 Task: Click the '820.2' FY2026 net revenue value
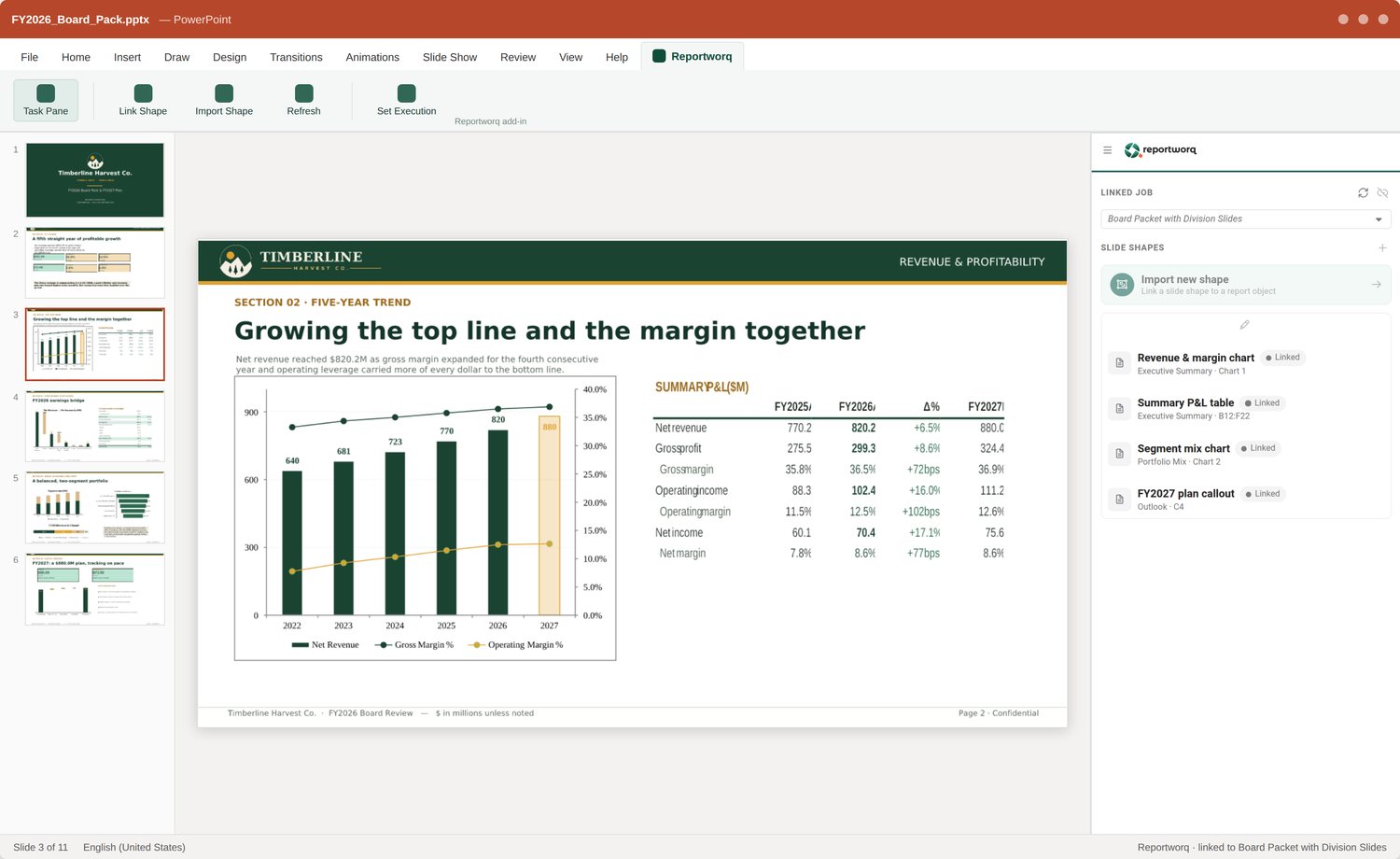863,428
